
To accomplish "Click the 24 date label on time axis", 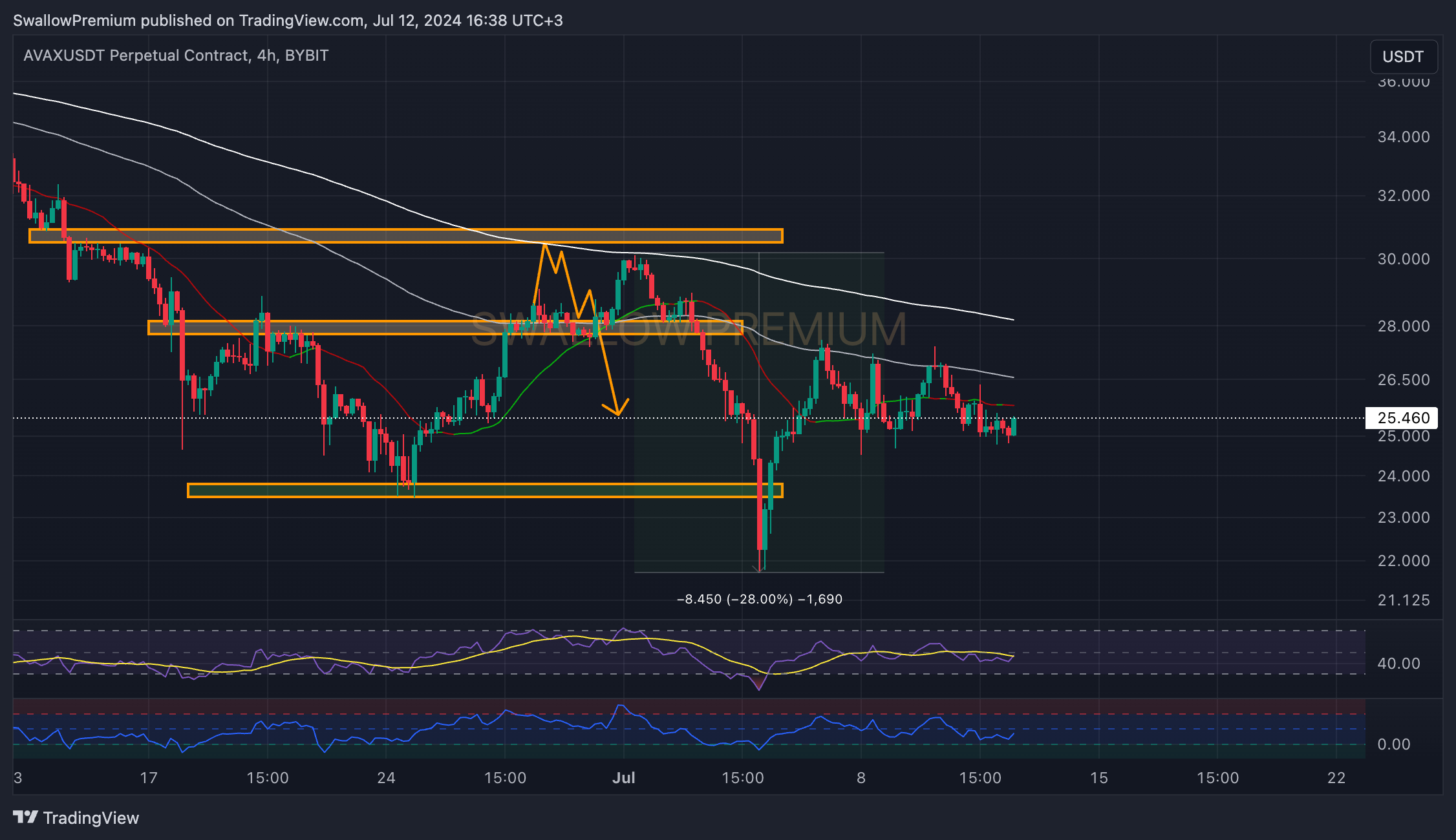I will pyautogui.click(x=386, y=778).
